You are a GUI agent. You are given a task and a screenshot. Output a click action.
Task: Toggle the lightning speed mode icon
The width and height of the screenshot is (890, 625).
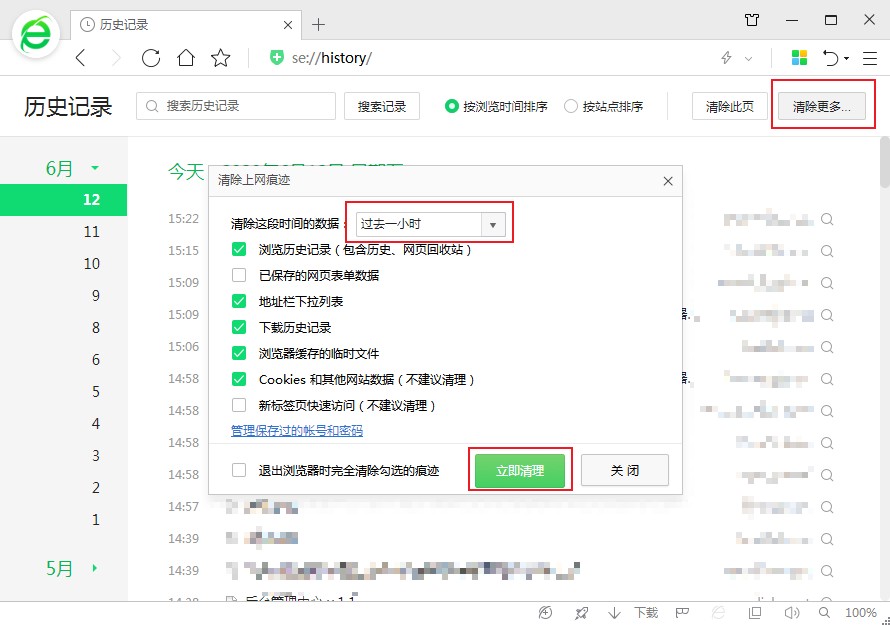[726, 57]
